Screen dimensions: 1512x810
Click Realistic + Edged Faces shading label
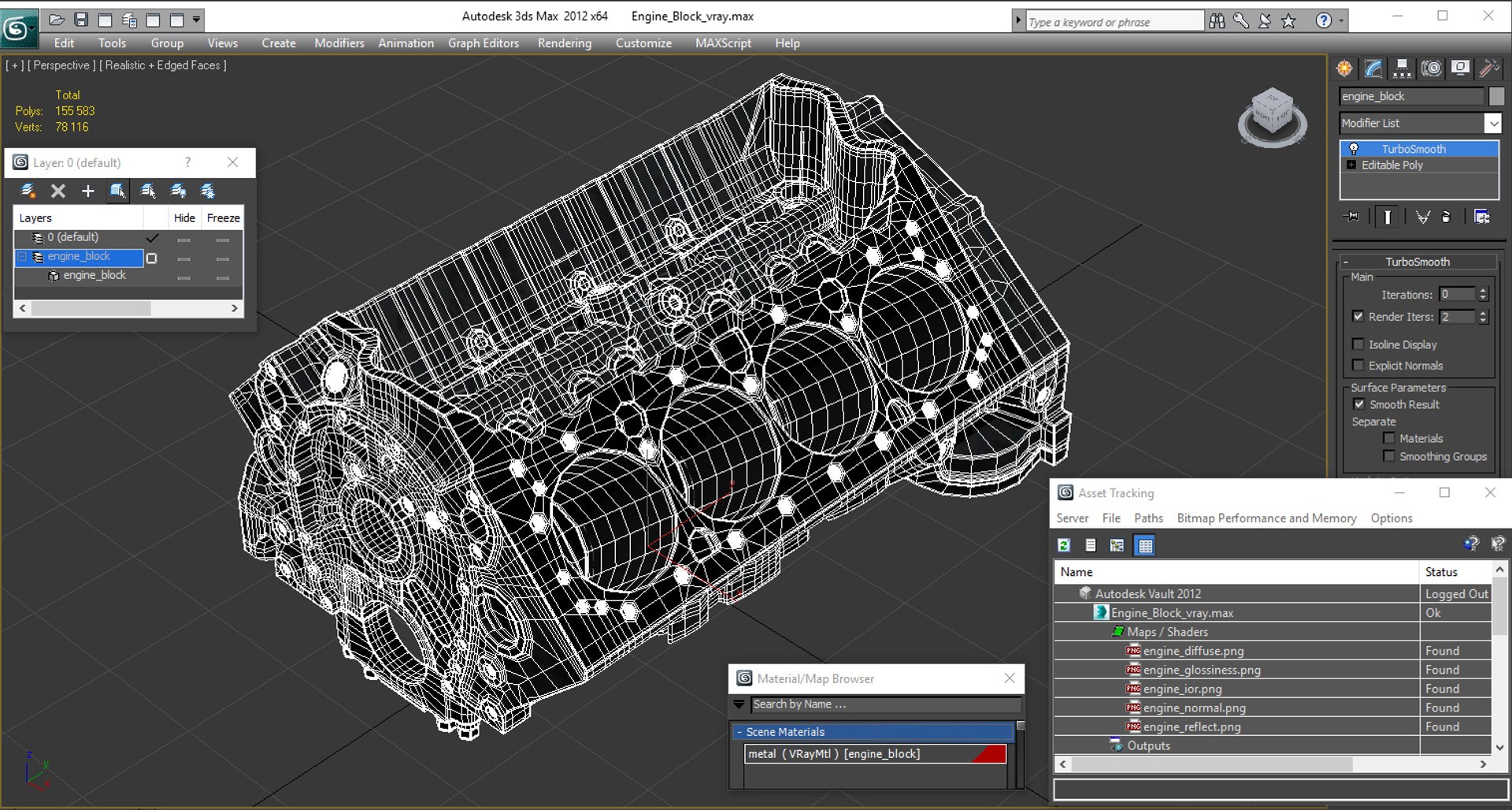163,65
